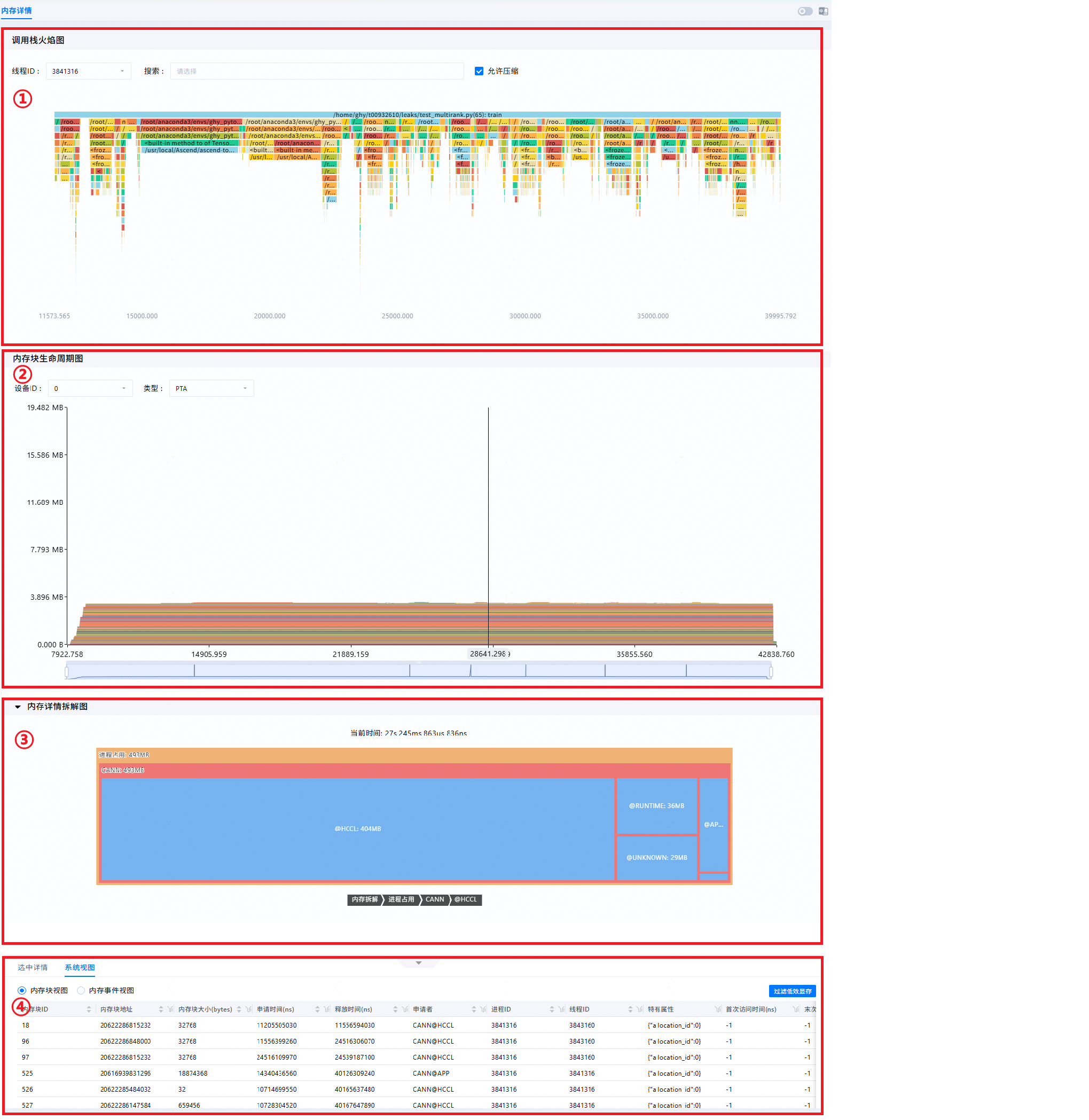The image size is (1089, 1120).
Task: Click size cell 18874368
Action: pos(193,1073)
